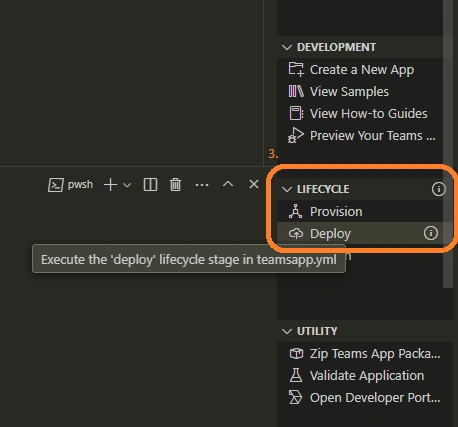Open terminal more actions ellipsis menu

pos(202,185)
